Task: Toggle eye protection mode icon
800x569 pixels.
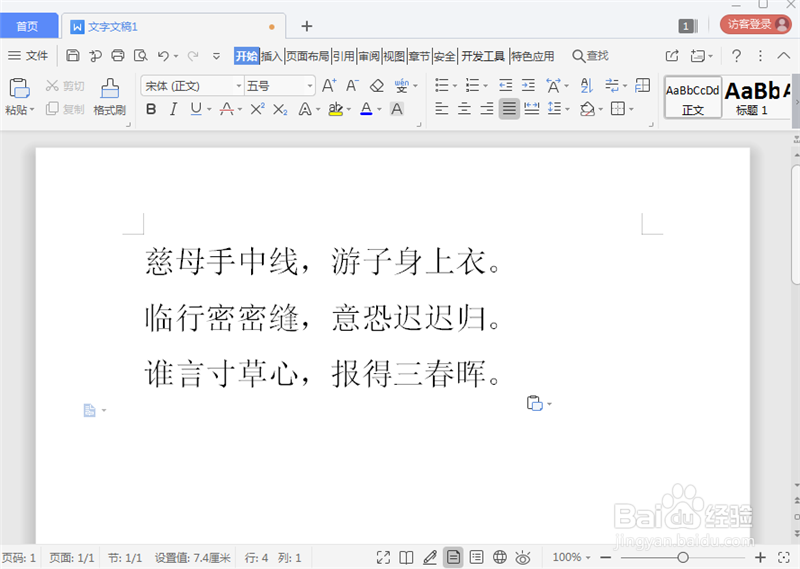Action: click(x=523, y=557)
